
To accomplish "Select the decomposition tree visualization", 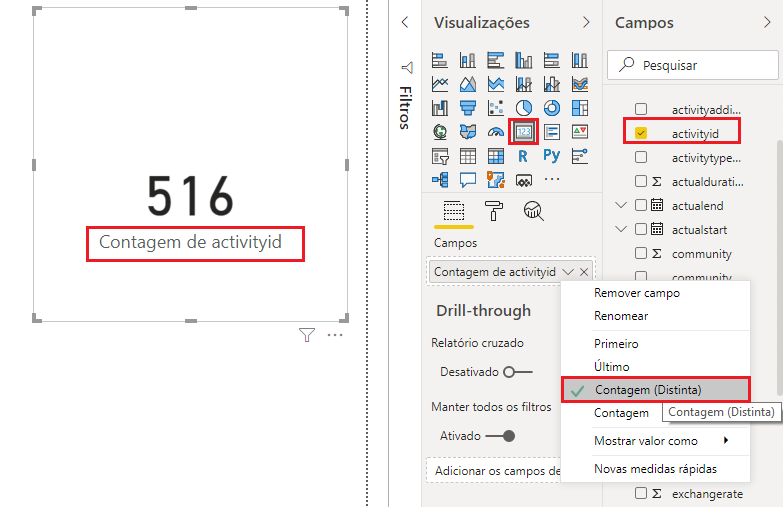I will coord(439,179).
